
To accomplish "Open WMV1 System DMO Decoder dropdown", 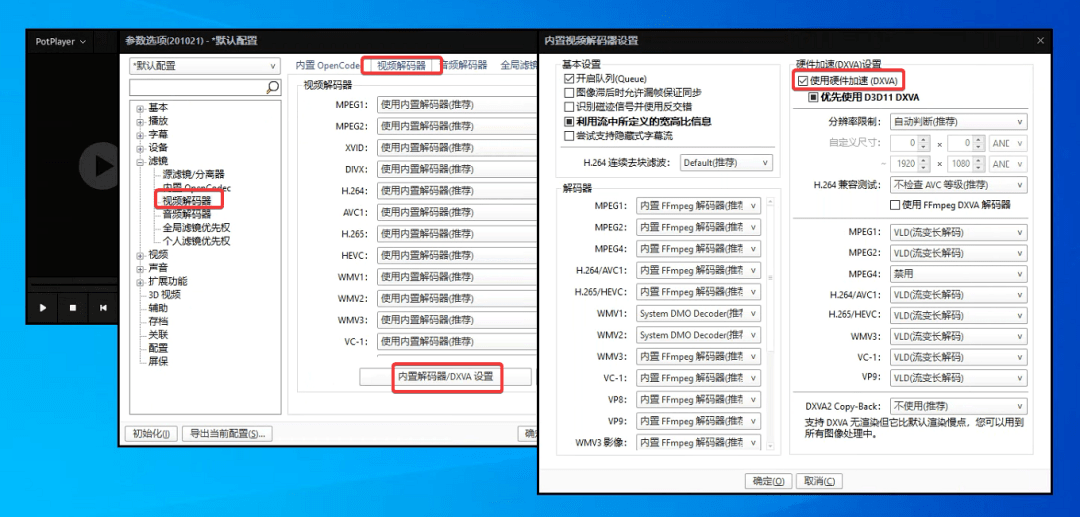I will click(698, 313).
